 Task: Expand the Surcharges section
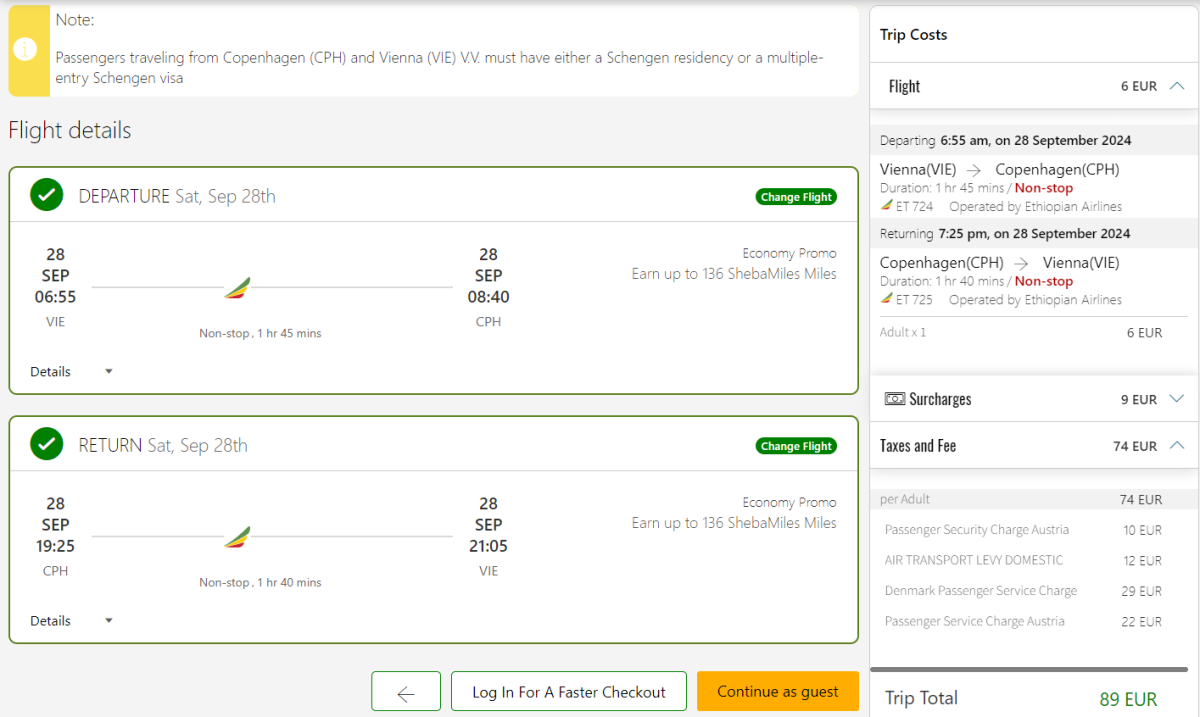pos(1177,399)
